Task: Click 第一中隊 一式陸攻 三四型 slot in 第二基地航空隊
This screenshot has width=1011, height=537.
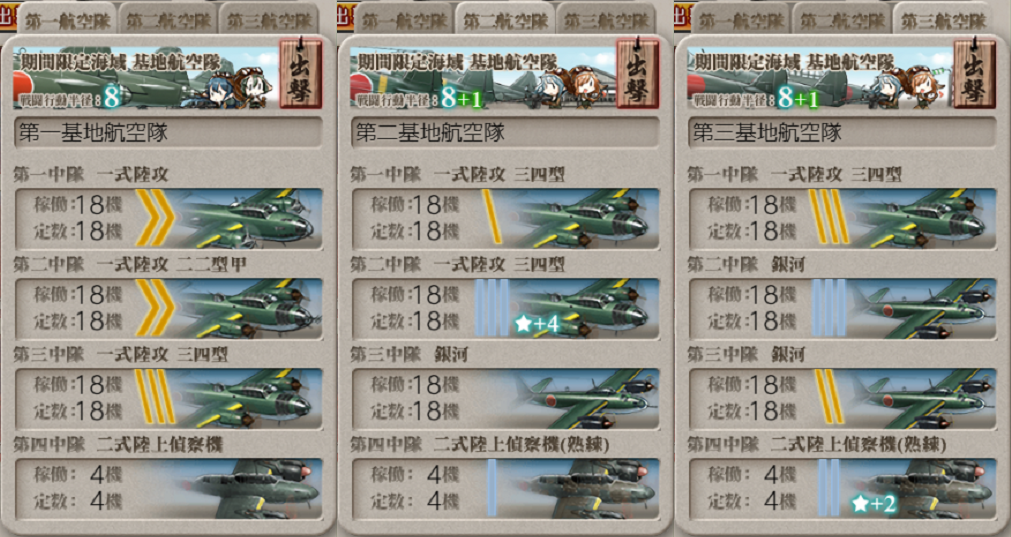Action: tap(506, 219)
